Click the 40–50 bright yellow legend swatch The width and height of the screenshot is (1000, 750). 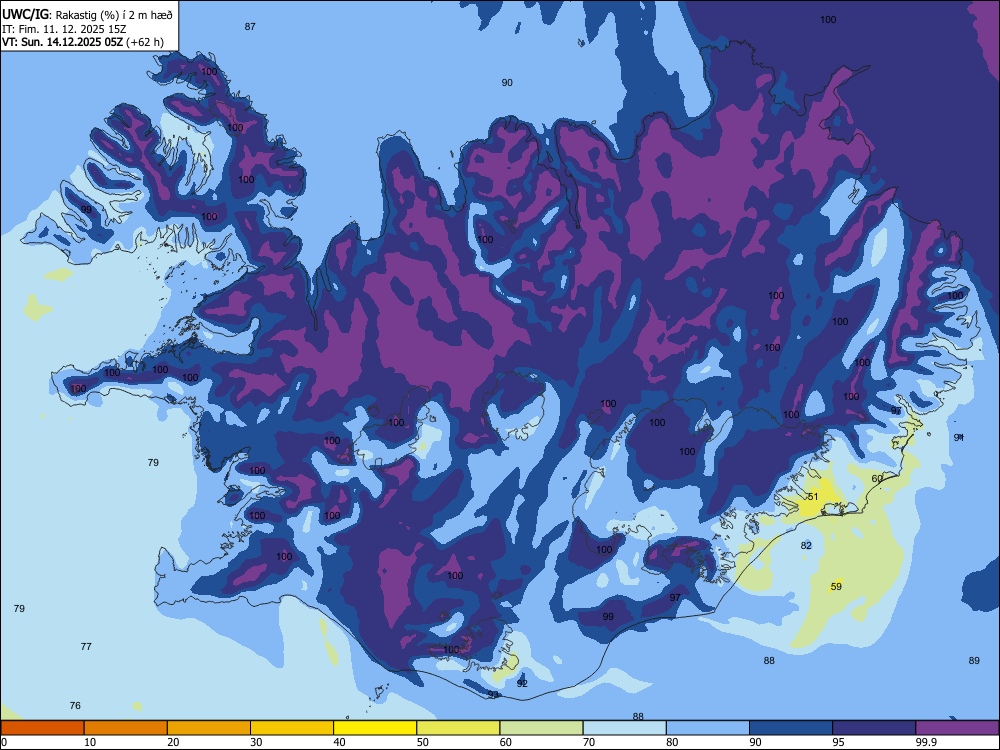[375, 728]
